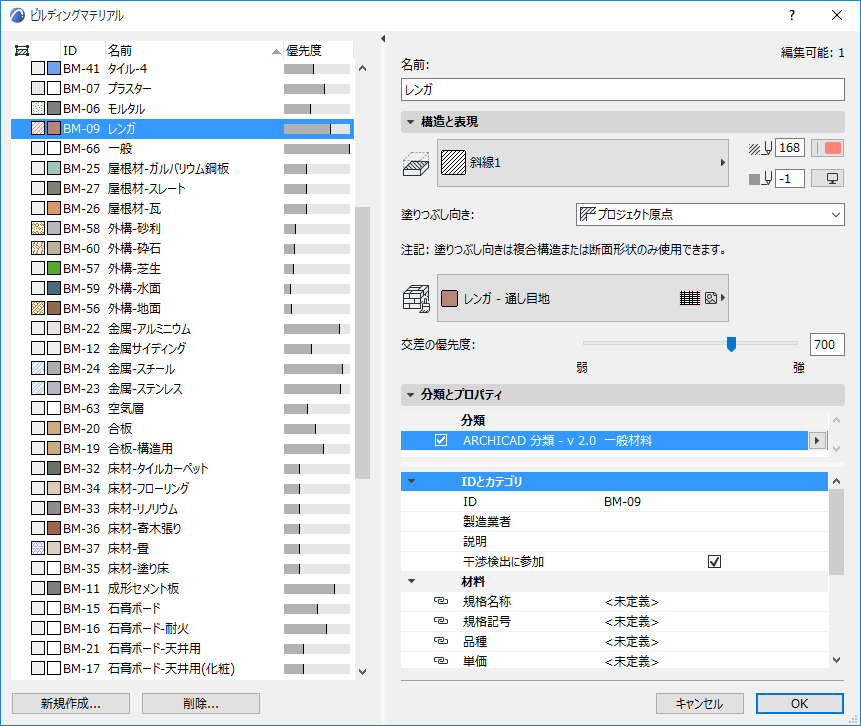Click the green surface swatch of BM-57 外構-芝生
Screen dimensions: 861x726
point(54,269)
